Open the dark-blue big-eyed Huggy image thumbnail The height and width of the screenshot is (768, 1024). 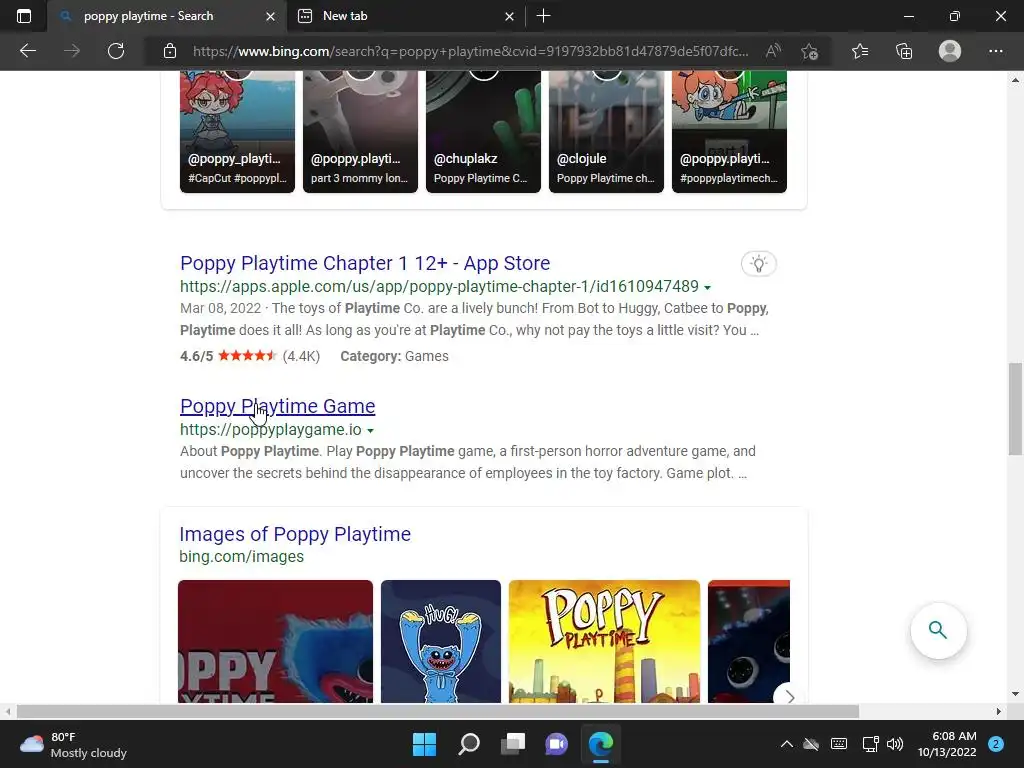click(x=748, y=641)
